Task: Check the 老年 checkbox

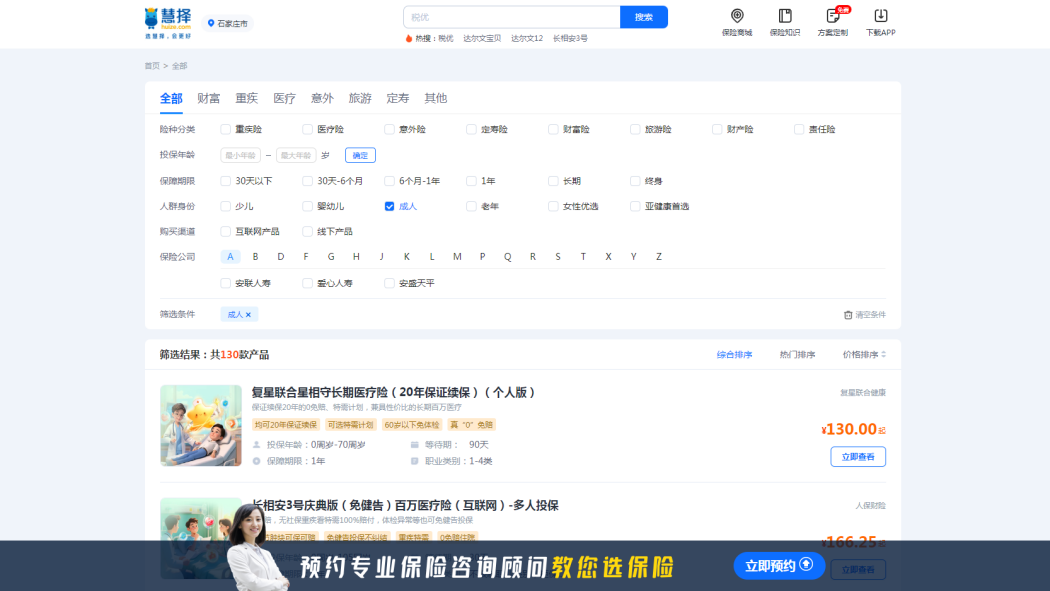Action: 471,206
